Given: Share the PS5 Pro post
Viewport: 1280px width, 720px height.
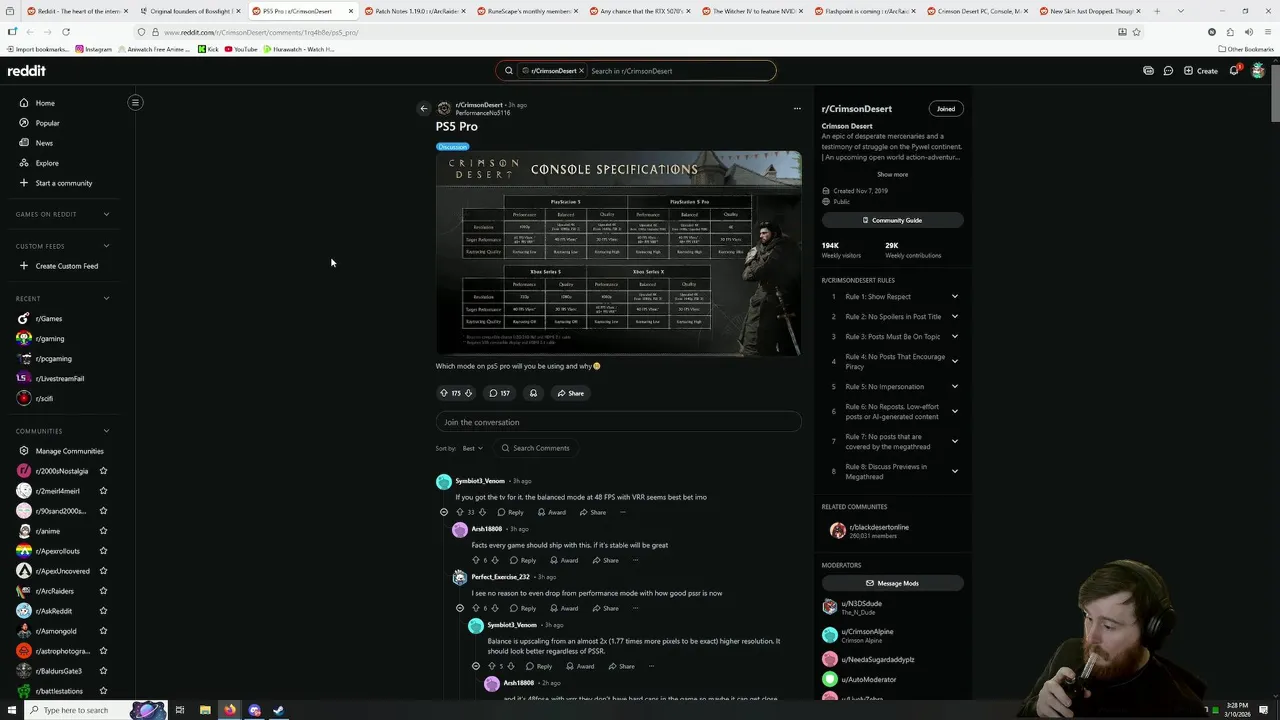Looking at the screenshot, I should (x=571, y=393).
